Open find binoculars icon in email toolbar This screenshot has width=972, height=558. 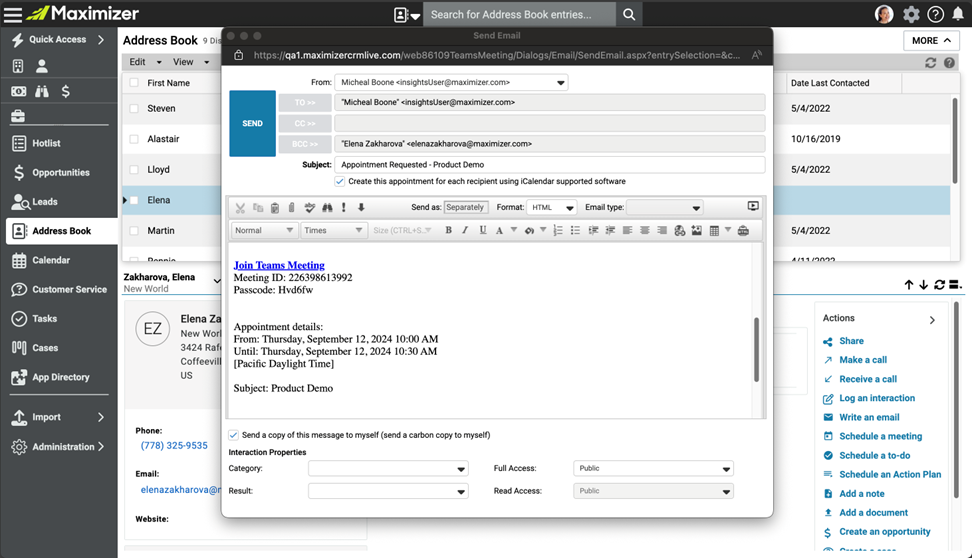(x=327, y=208)
